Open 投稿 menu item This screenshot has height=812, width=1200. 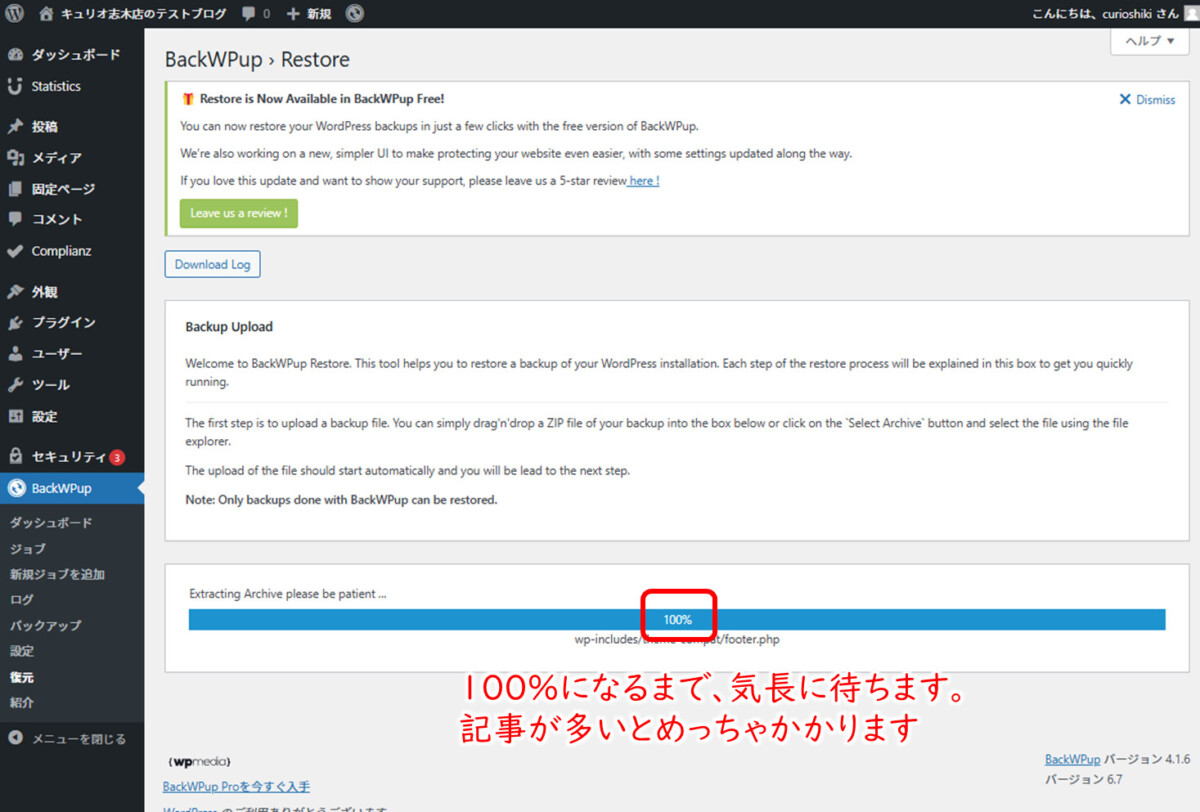(x=72, y=127)
